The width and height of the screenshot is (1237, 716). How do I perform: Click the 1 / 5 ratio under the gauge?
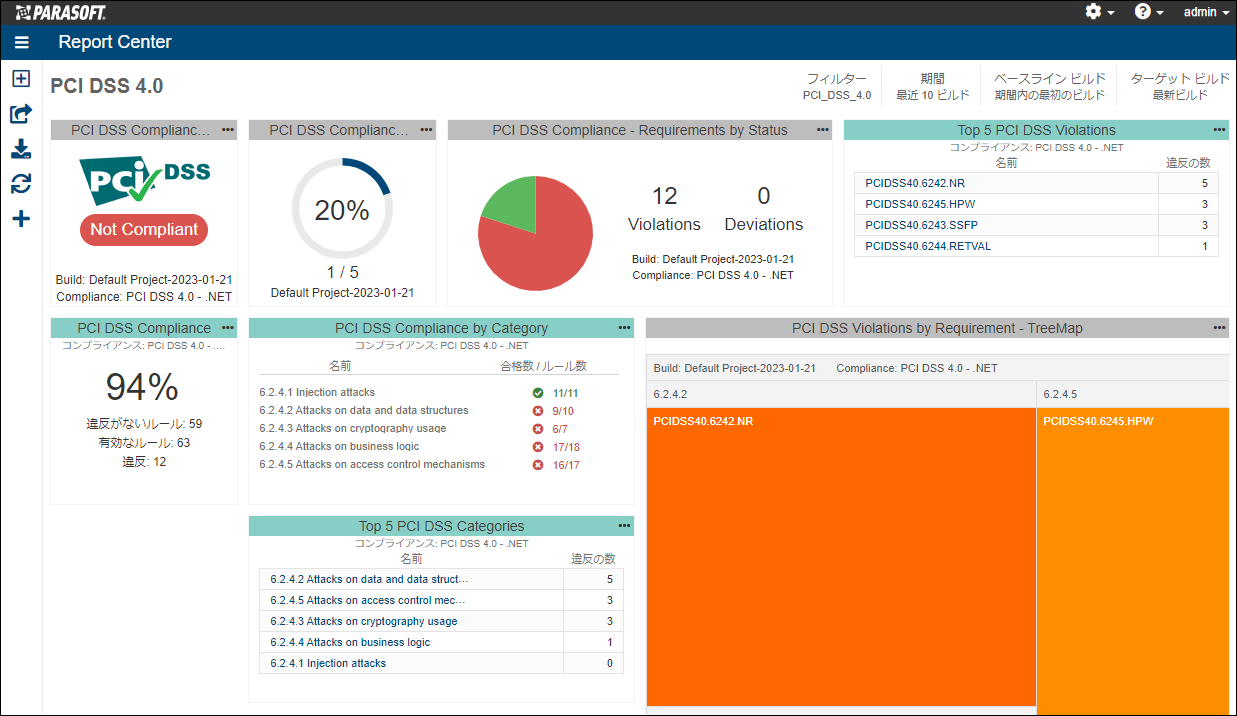(342, 272)
